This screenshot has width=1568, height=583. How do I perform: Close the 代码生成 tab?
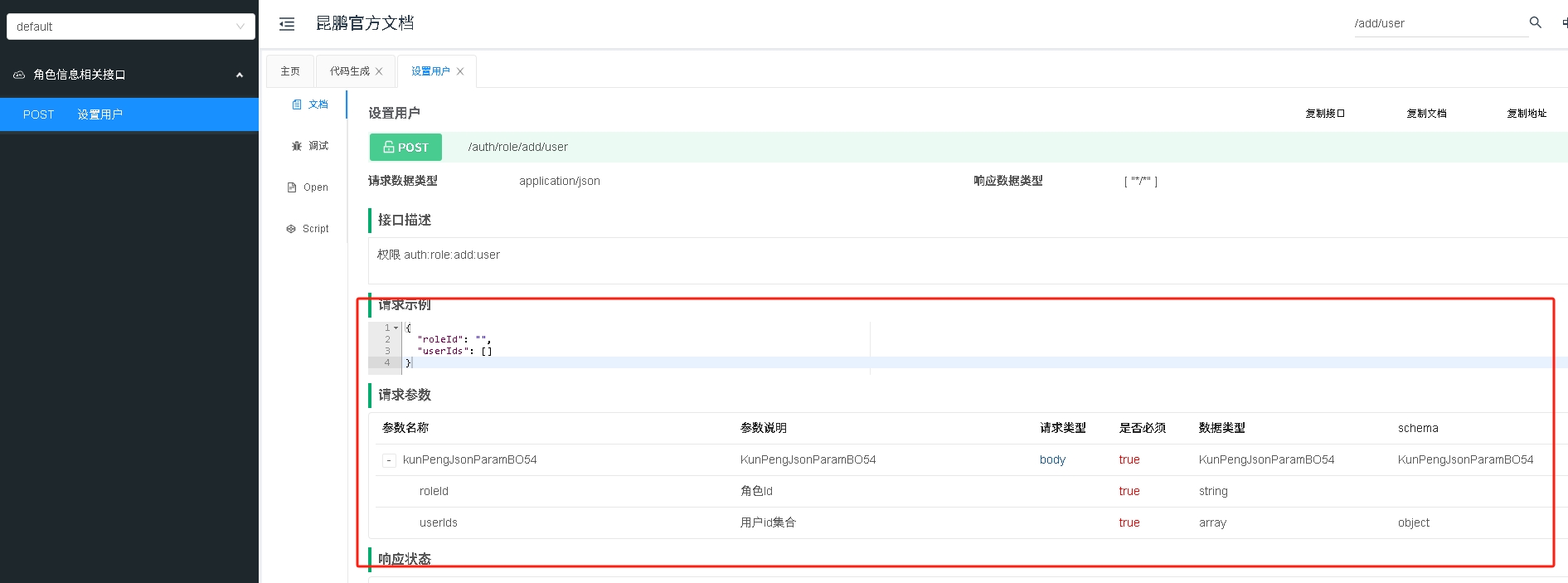[x=379, y=71]
